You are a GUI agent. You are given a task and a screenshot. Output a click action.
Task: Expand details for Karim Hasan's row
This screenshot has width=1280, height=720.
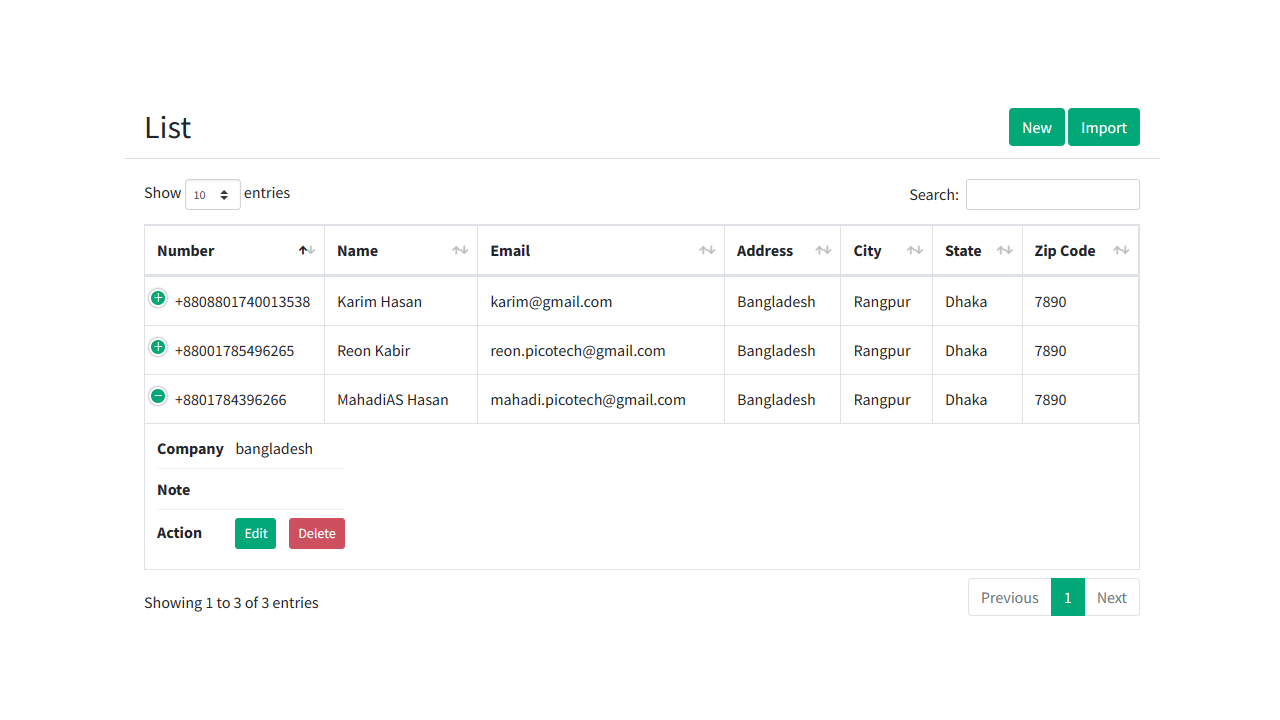(x=158, y=298)
